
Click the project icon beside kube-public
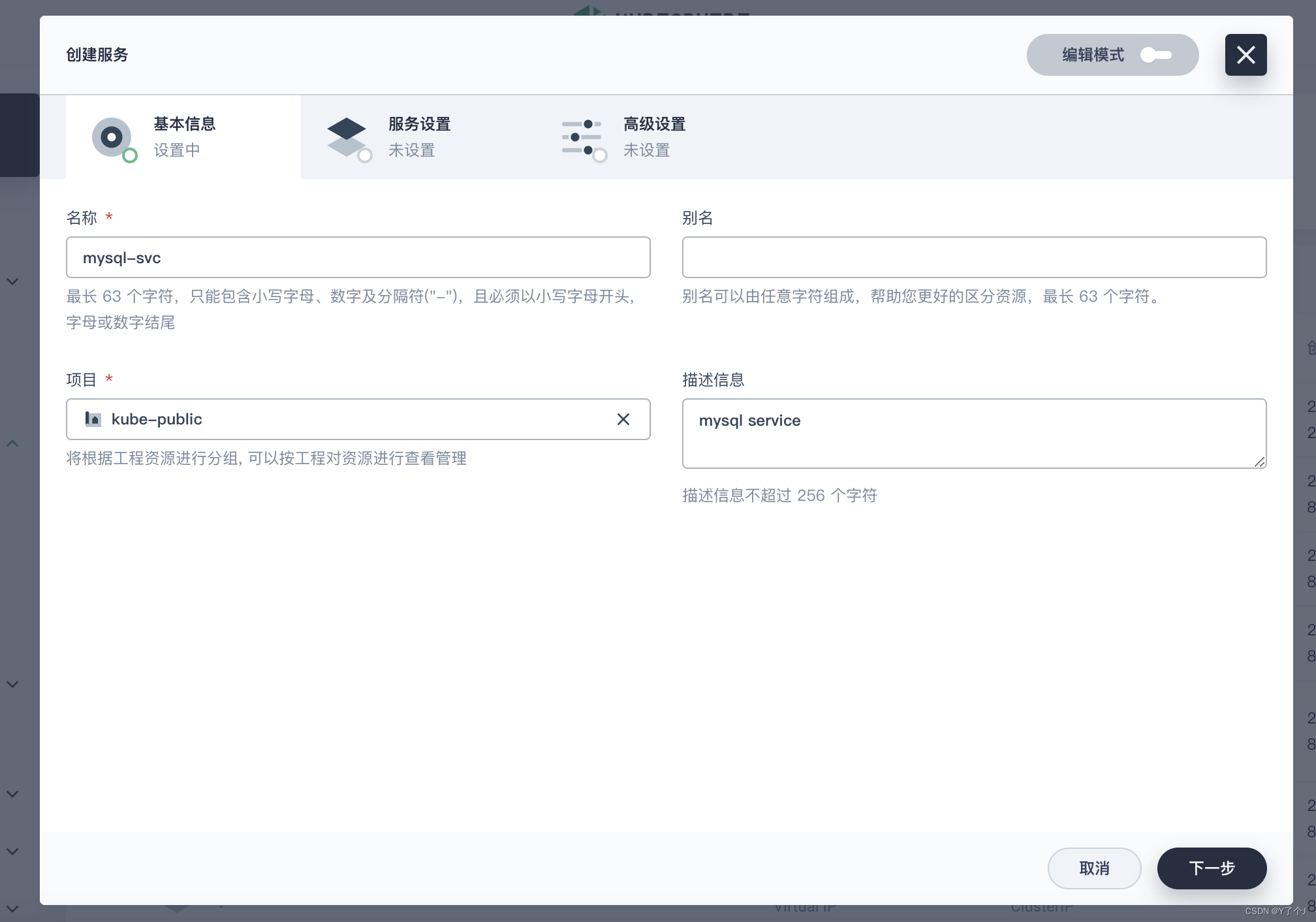click(93, 419)
